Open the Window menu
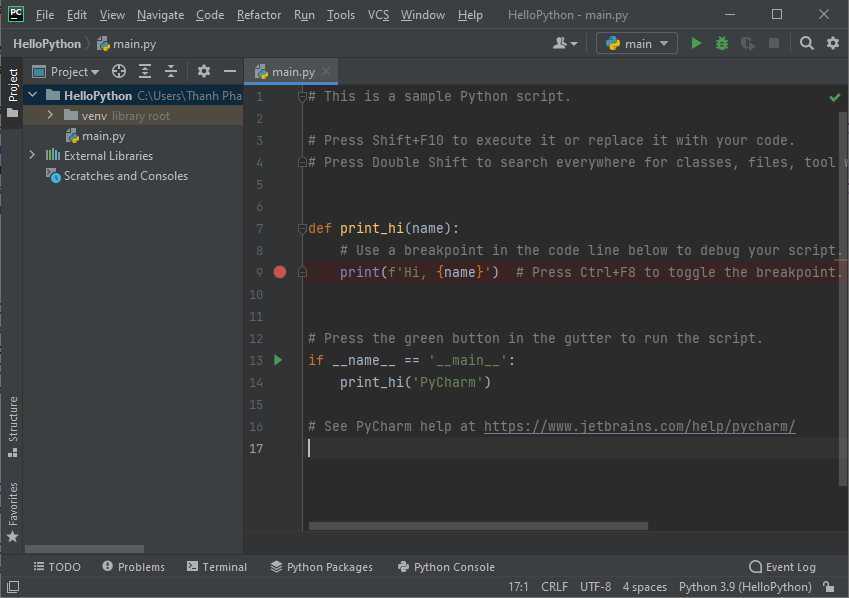The height and width of the screenshot is (598, 849). pos(423,15)
